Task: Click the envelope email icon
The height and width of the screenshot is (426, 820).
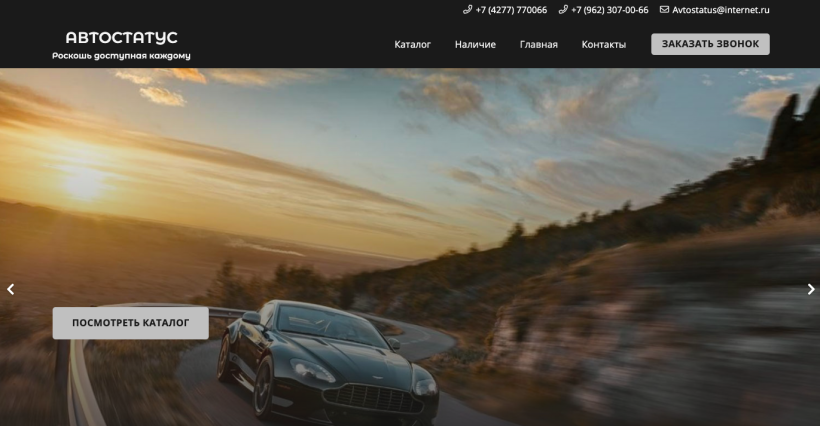Action: 664,9
